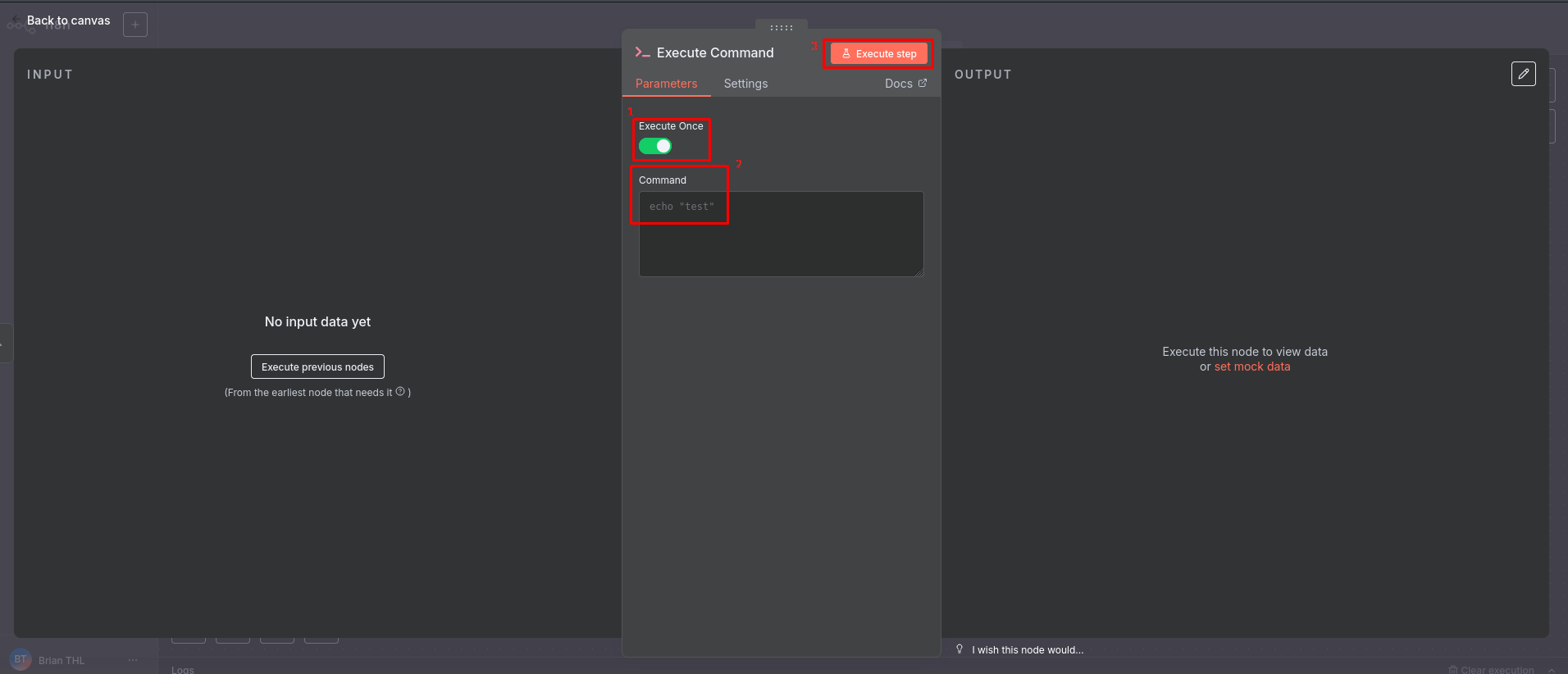1568x674 pixels.
Task: Switch to the Settings tab
Action: coord(745,84)
